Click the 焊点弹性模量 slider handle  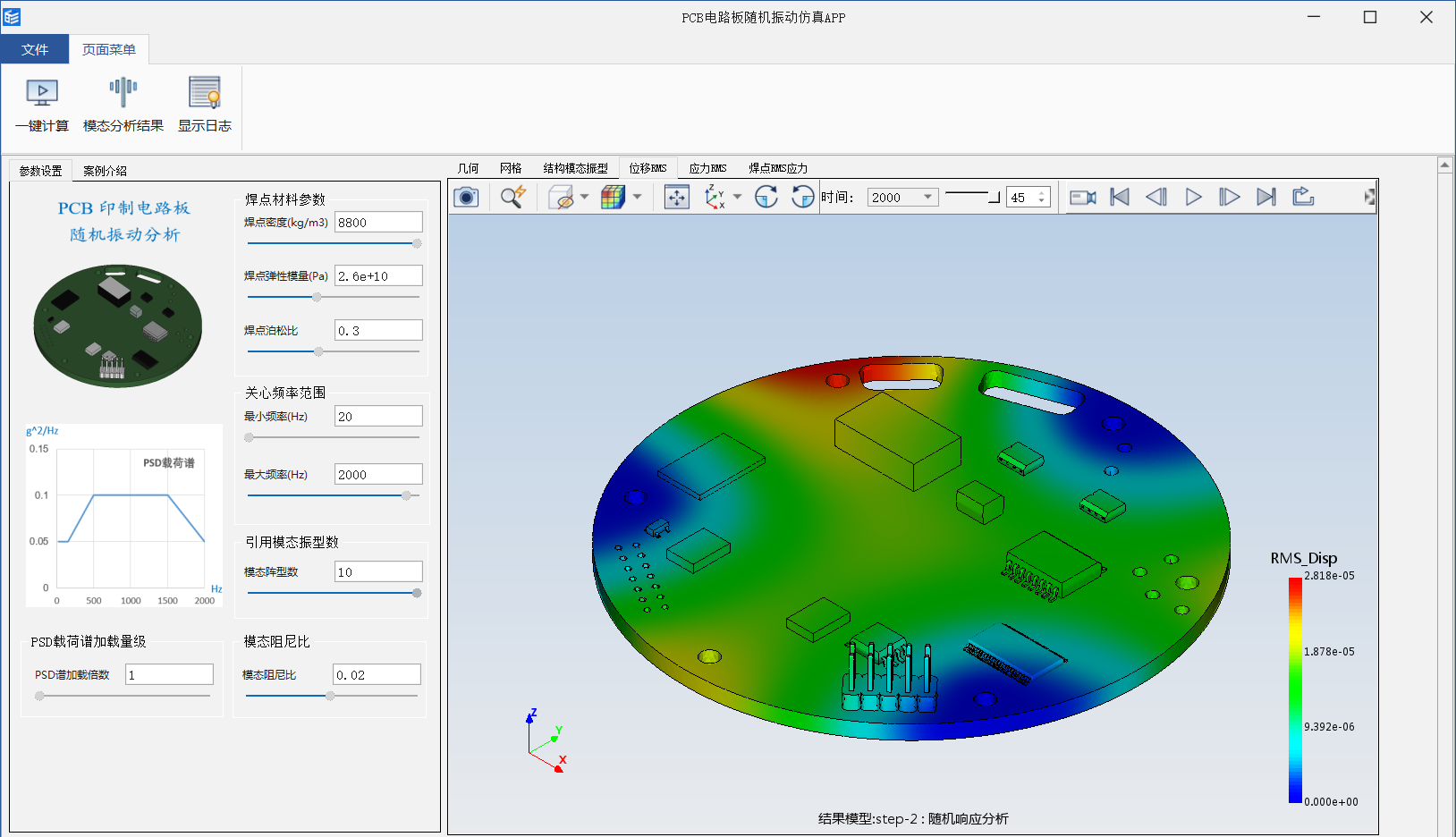pyautogui.click(x=317, y=297)
